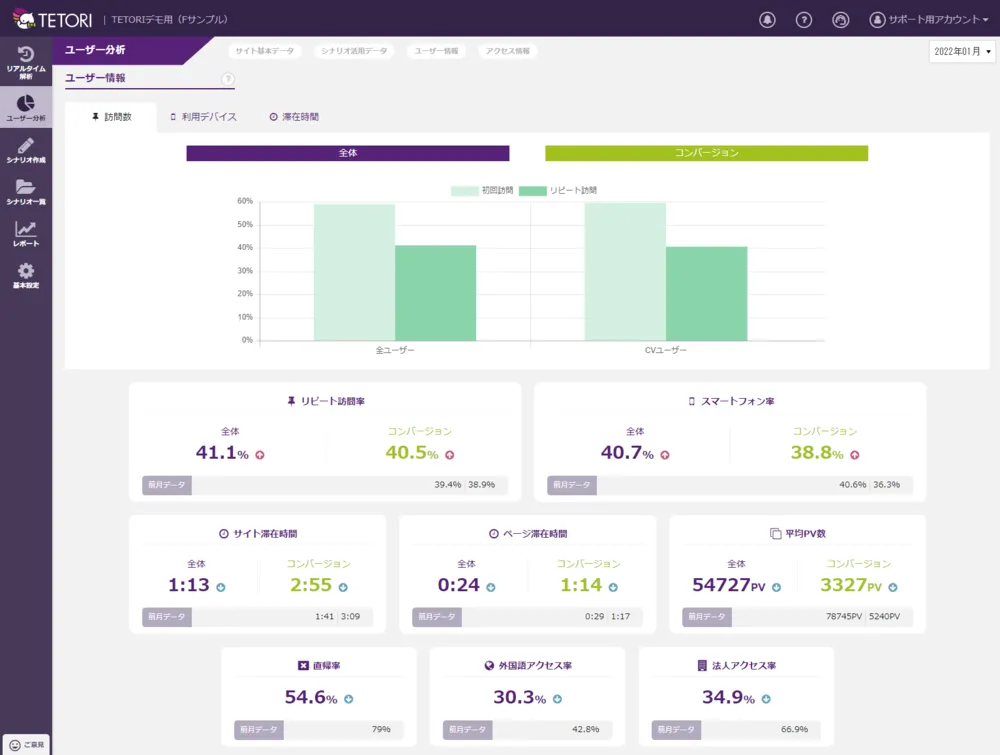Click the サイト基本データ pill link
This screenshot has height=755, width=1000.
pos(262,51)
